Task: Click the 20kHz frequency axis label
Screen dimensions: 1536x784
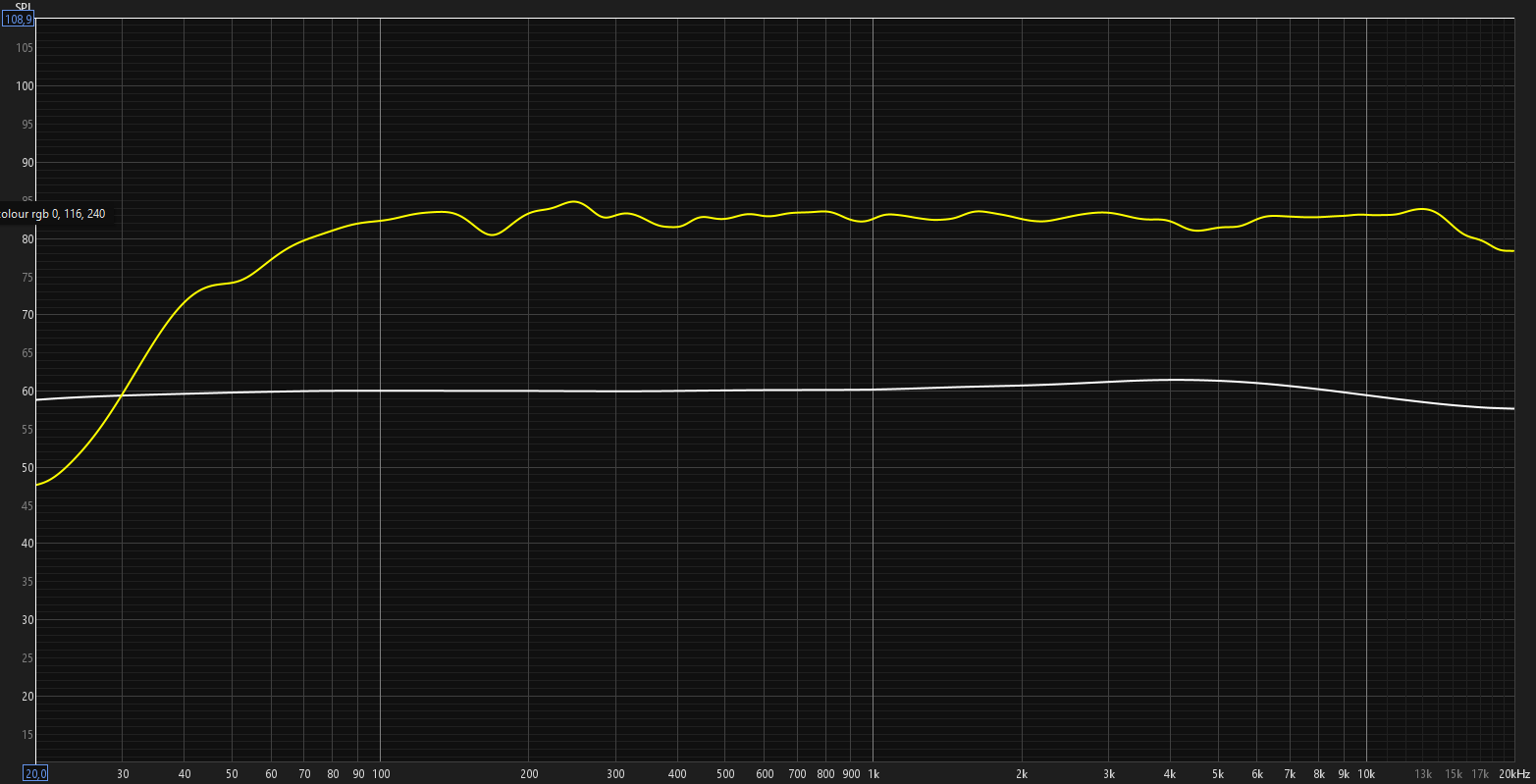Action: [x=1514, y=774]
